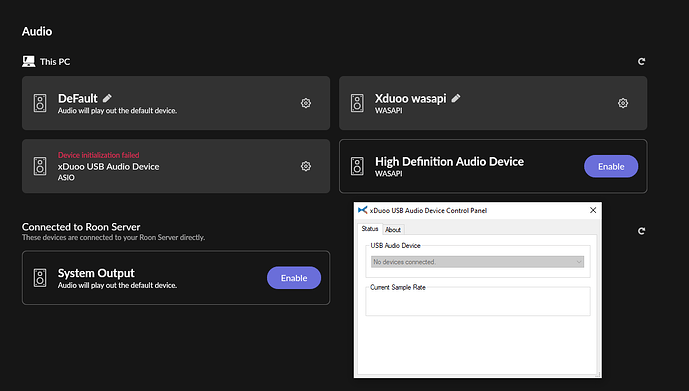The height and width of the screenshot is (391, 689).
Task: Click the 'Audio' page heading
Action: click(x=37, y=31)
